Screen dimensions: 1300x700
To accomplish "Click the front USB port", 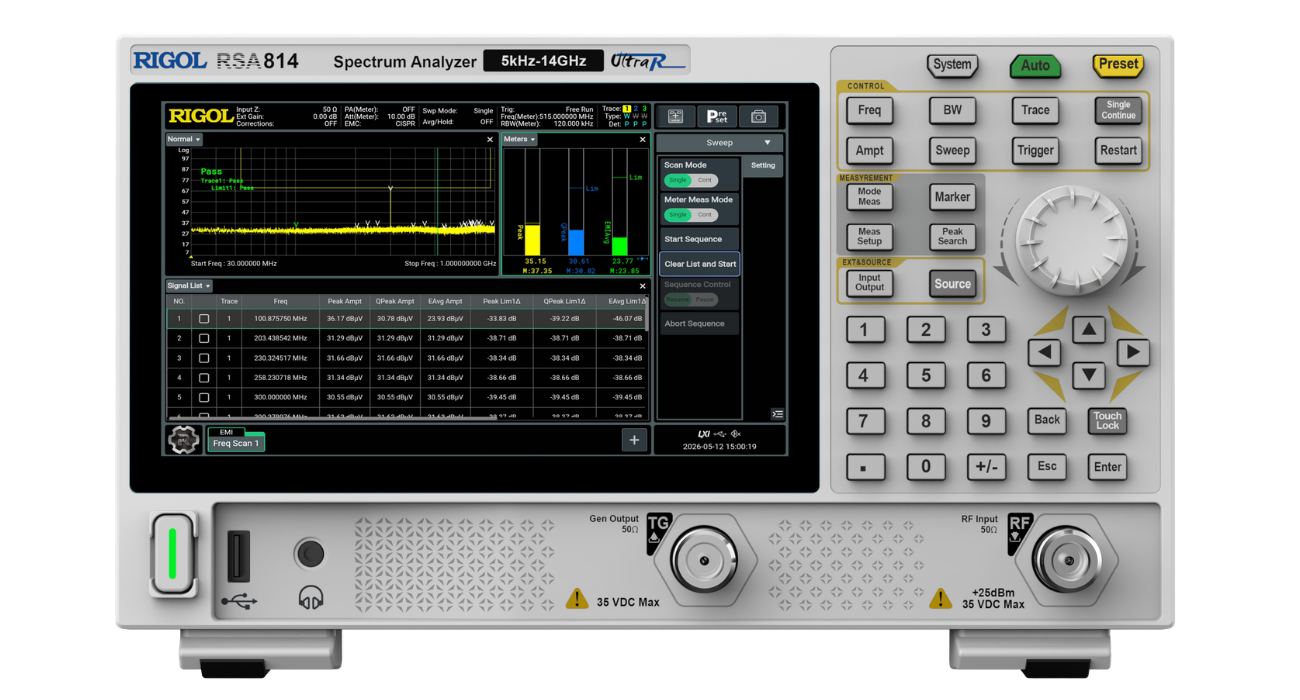I will [x=238, y=556].
